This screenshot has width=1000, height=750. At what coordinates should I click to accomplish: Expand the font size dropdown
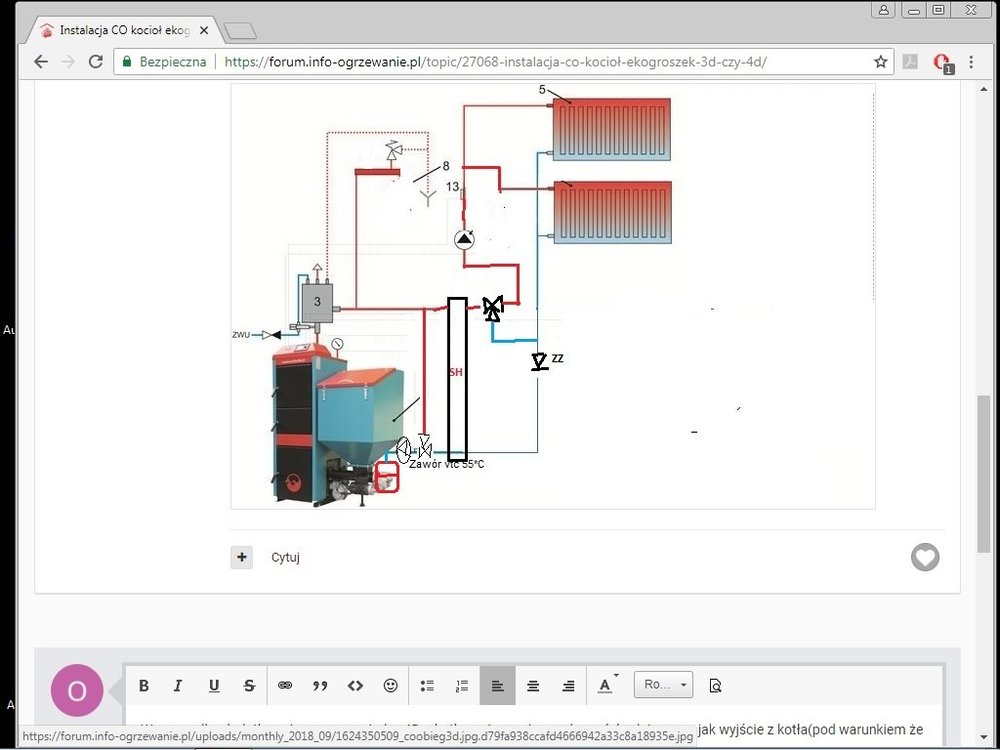(663, 685)
